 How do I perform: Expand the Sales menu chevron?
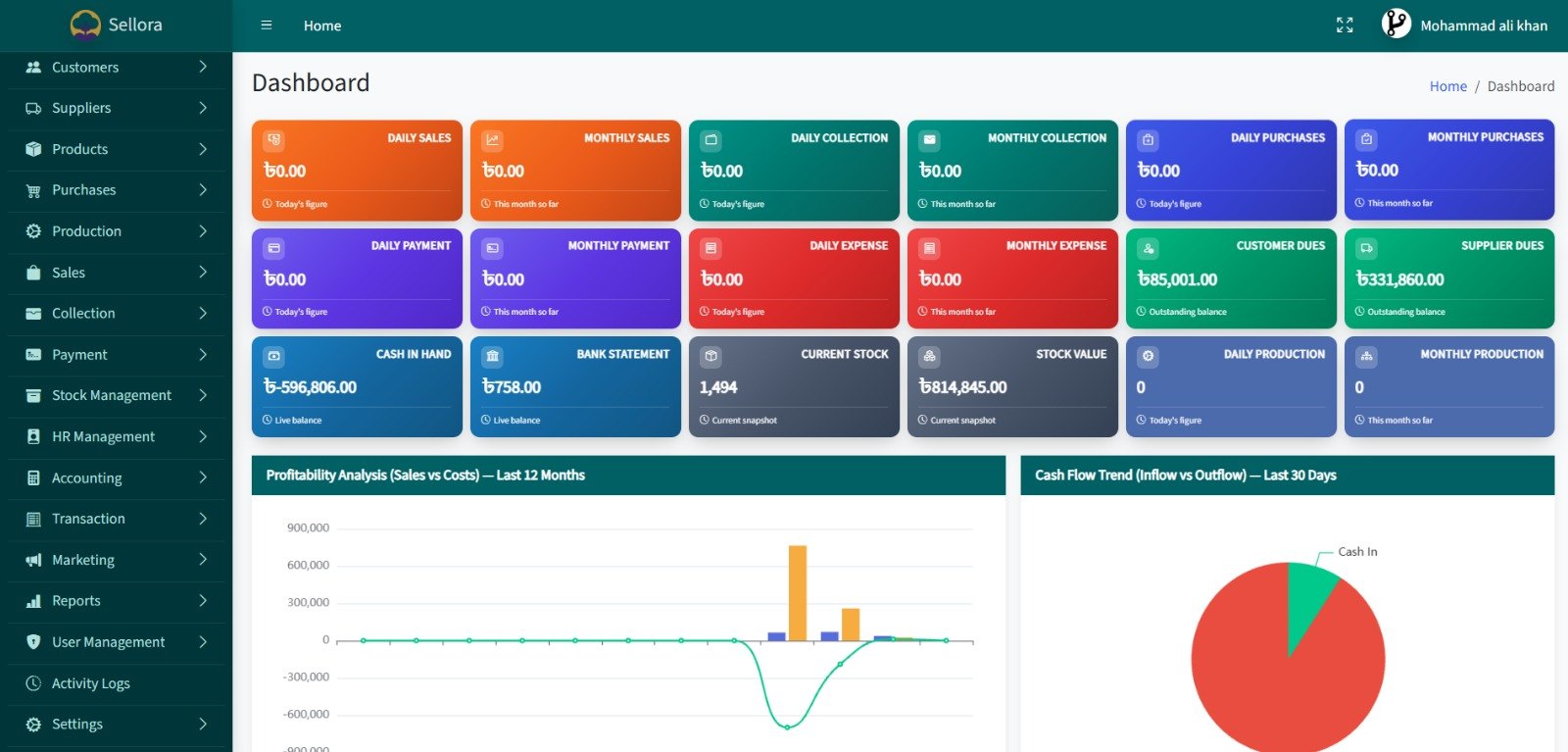(203, 273)
